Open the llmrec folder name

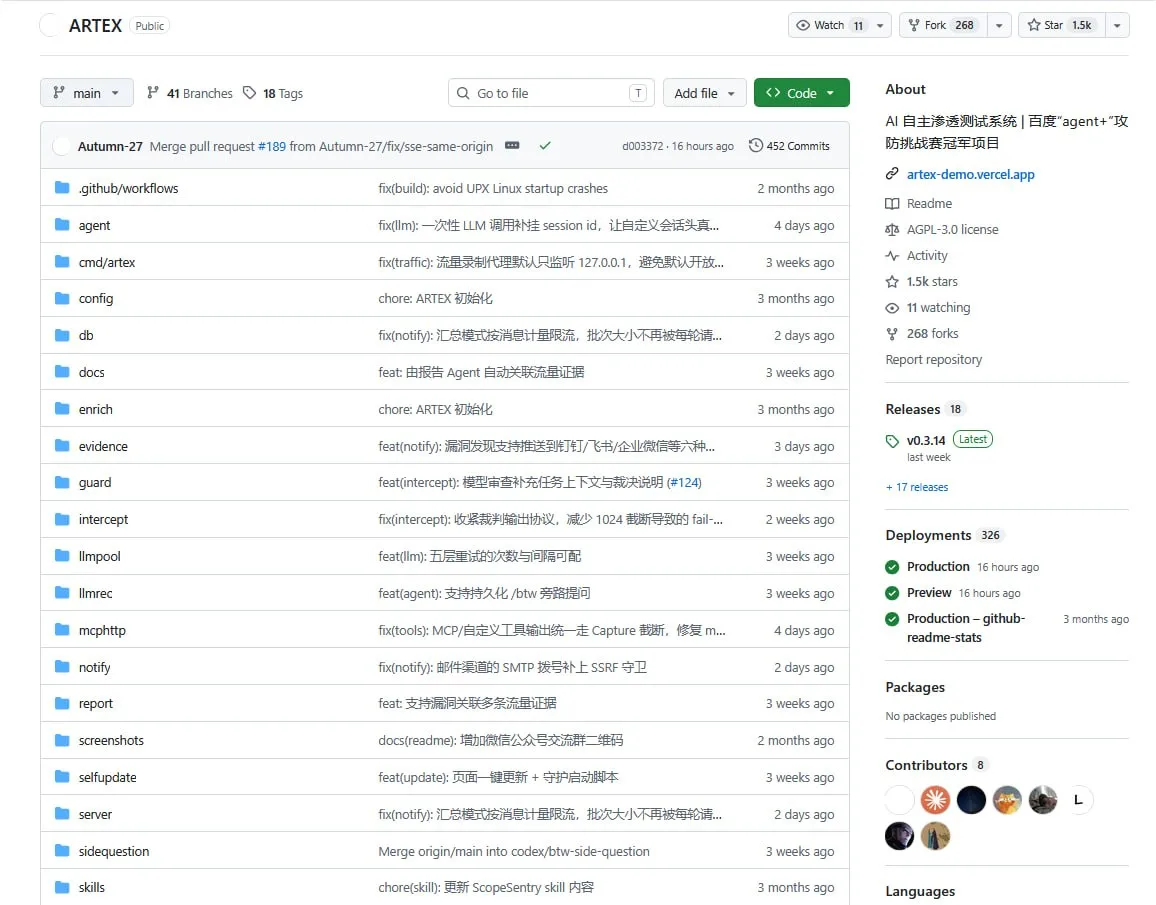point(96,593)
